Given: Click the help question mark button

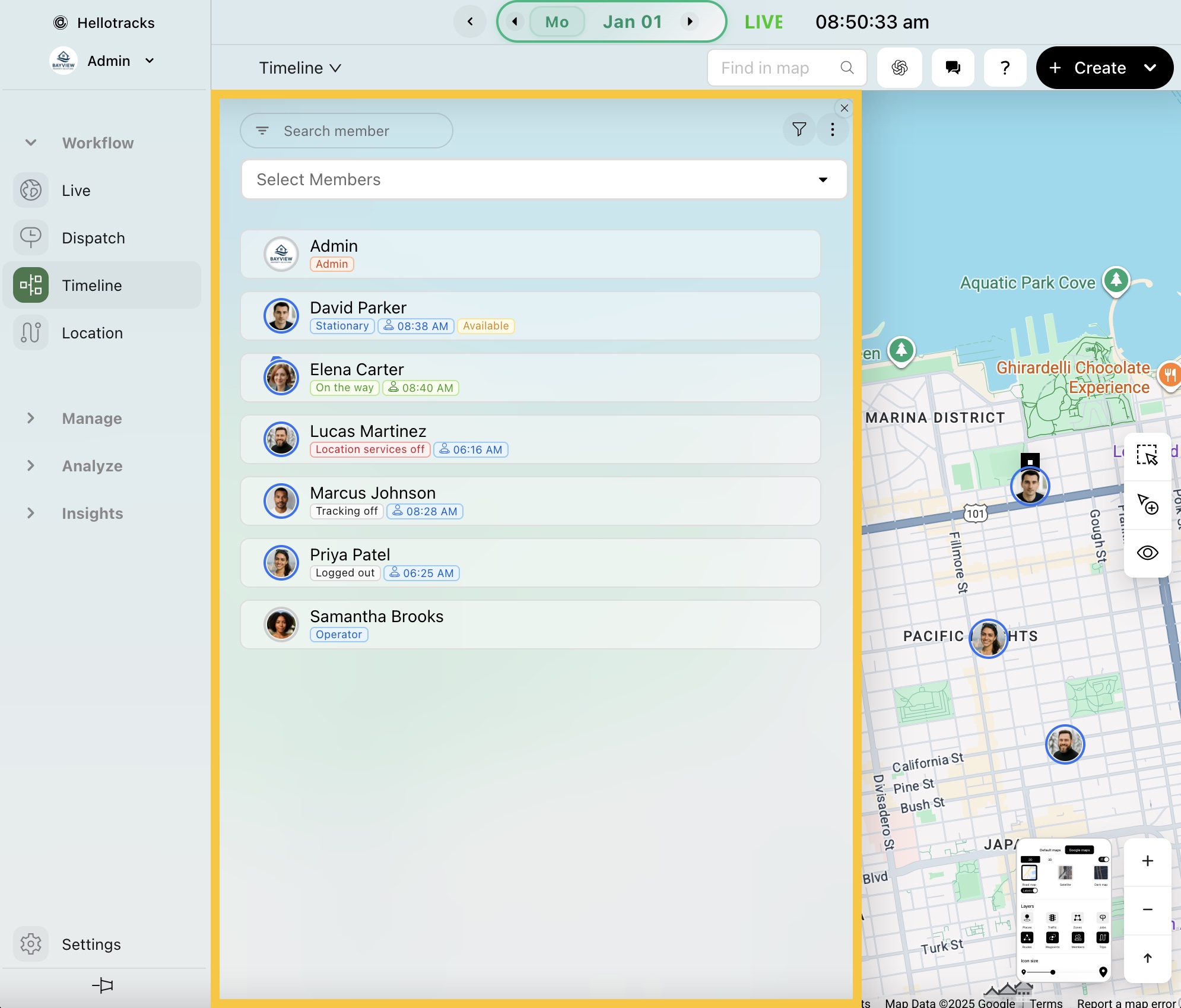Looking at the screenshot, I should pos(1005,68).
